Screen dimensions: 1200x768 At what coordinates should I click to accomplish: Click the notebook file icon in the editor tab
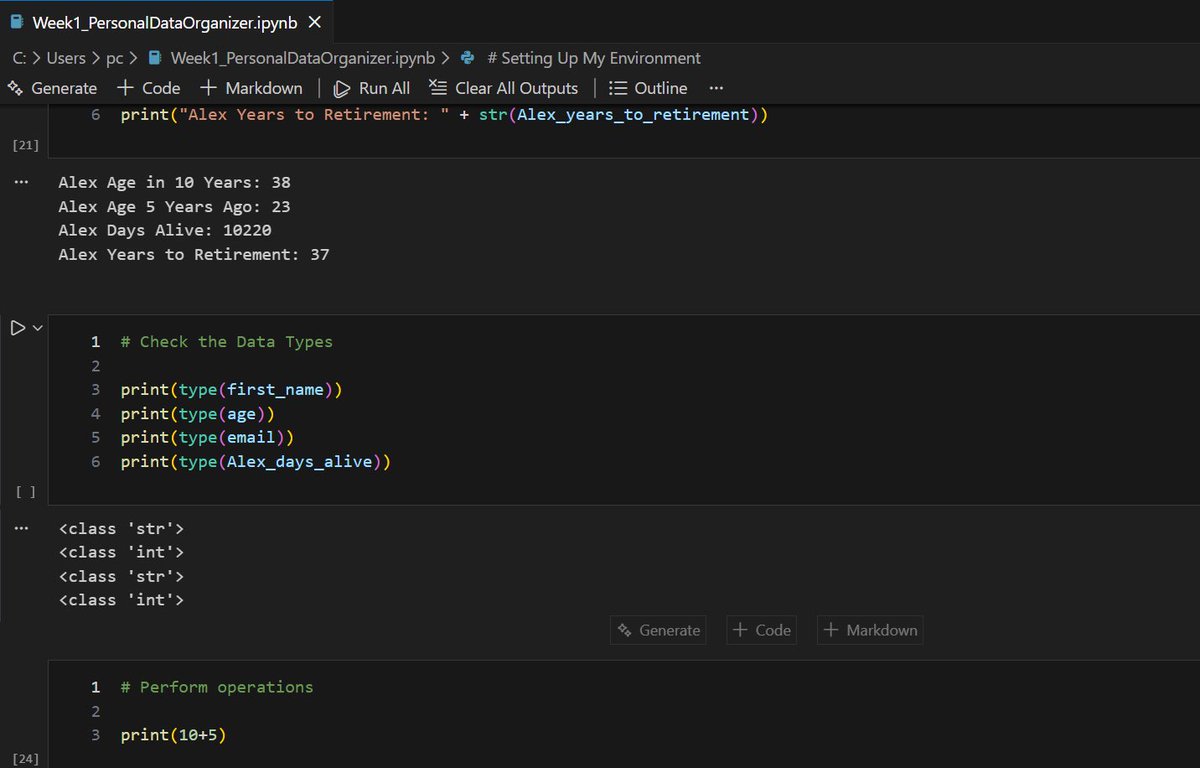pyautogui.click(x=16, y=21)
